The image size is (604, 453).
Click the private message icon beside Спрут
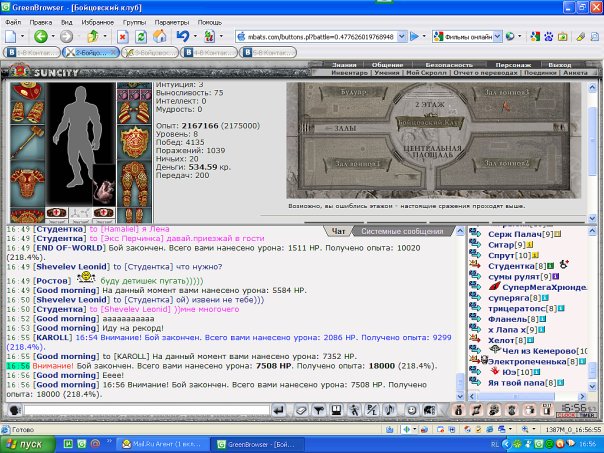click(475, 255)
